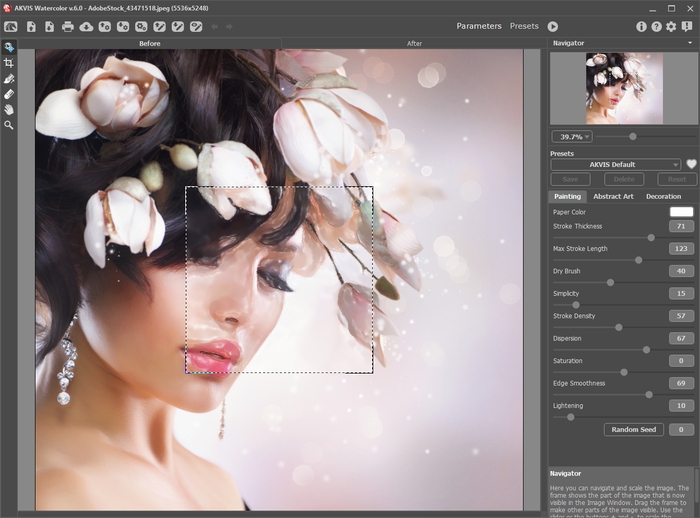Click the Saturation slider handle
Viewport: 700px width, 518px height.
tap(624, 372)
